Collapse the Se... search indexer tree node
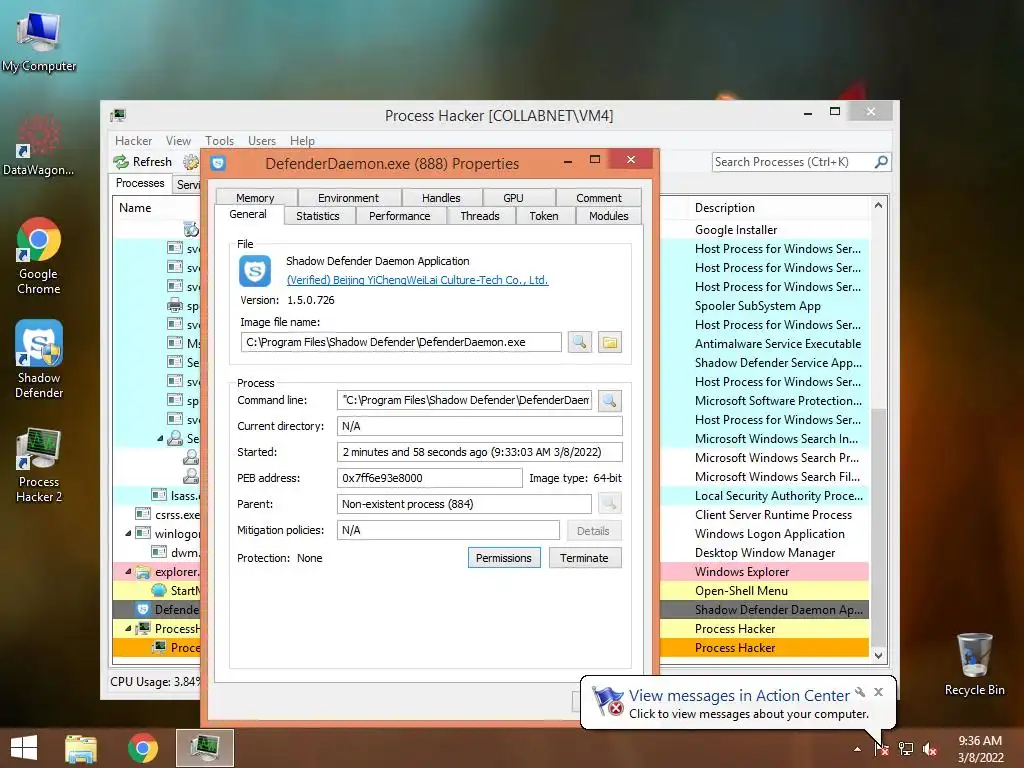The image size is (1024, 768). (x=160, y=438)
